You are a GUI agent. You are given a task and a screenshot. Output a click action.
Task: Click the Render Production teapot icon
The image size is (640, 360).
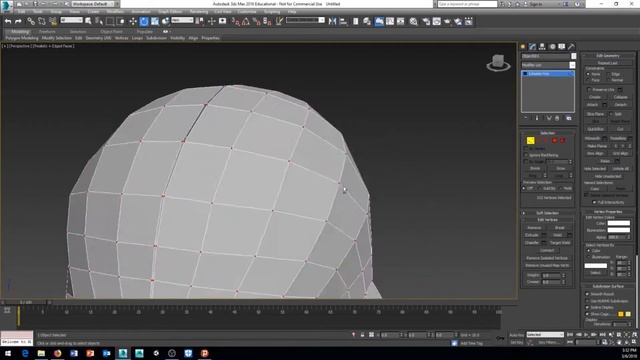(447, 21)
